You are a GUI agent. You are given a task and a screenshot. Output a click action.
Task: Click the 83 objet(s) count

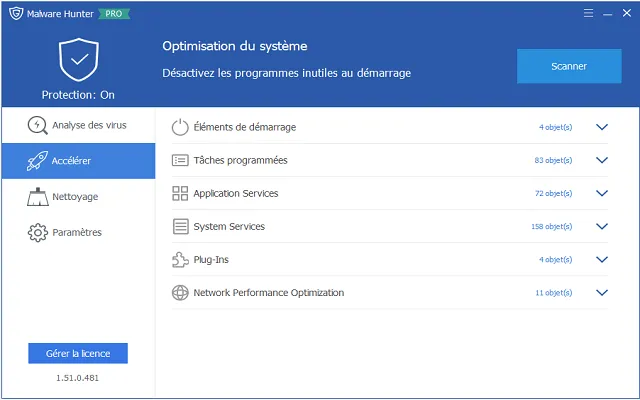pyautogui.click(x=553, y=160)
